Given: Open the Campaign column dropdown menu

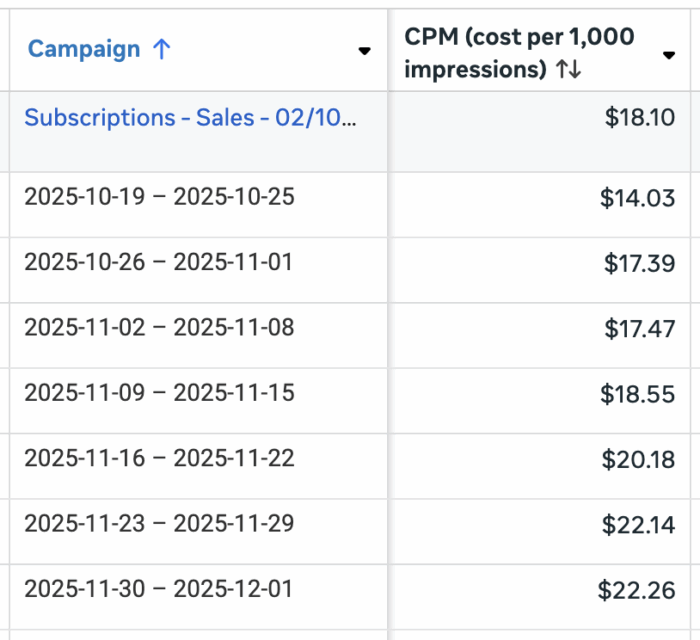Looking at the screenshot, I should tap(365, 52).
